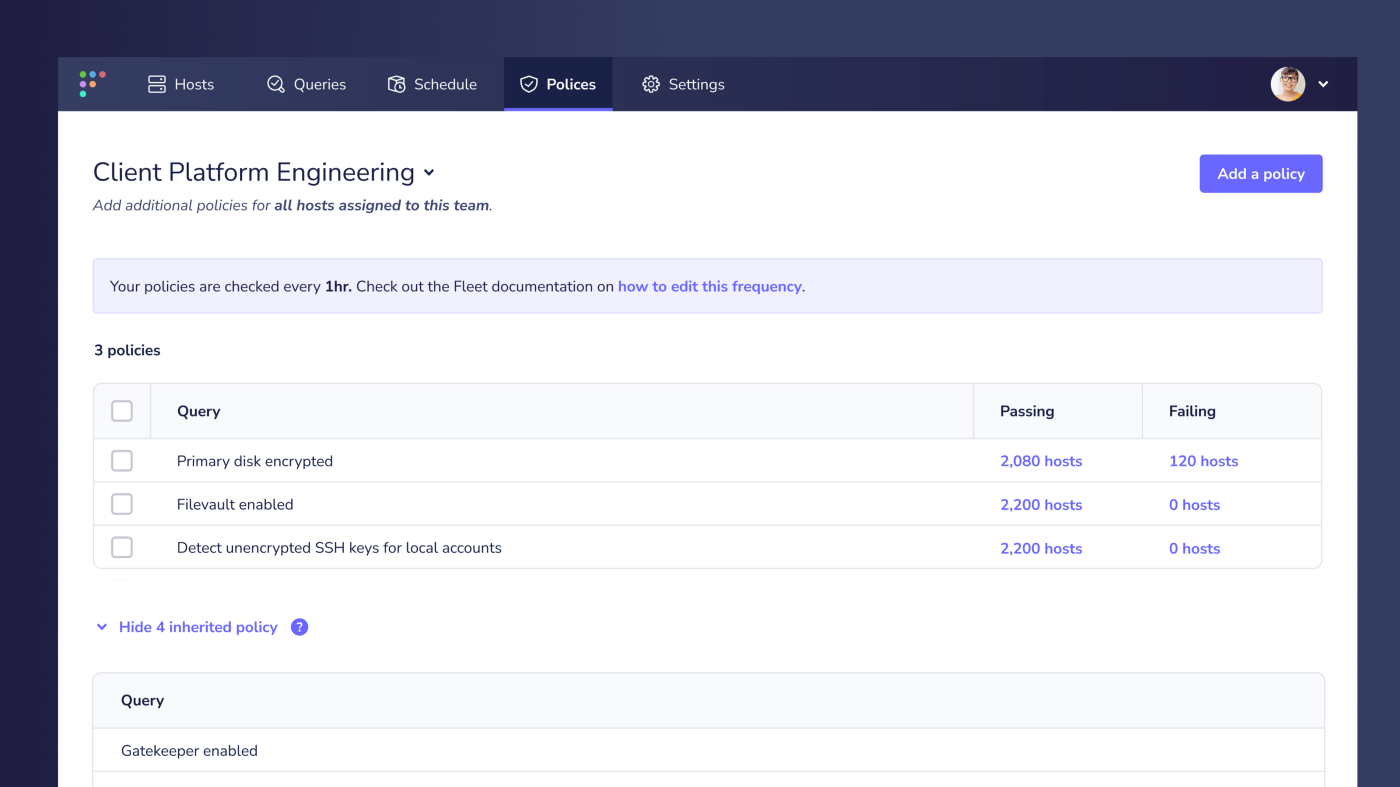This screenshot has height=787, width=1400.
Task: Click the Passing column header
Action: (x=1027, y=411)
